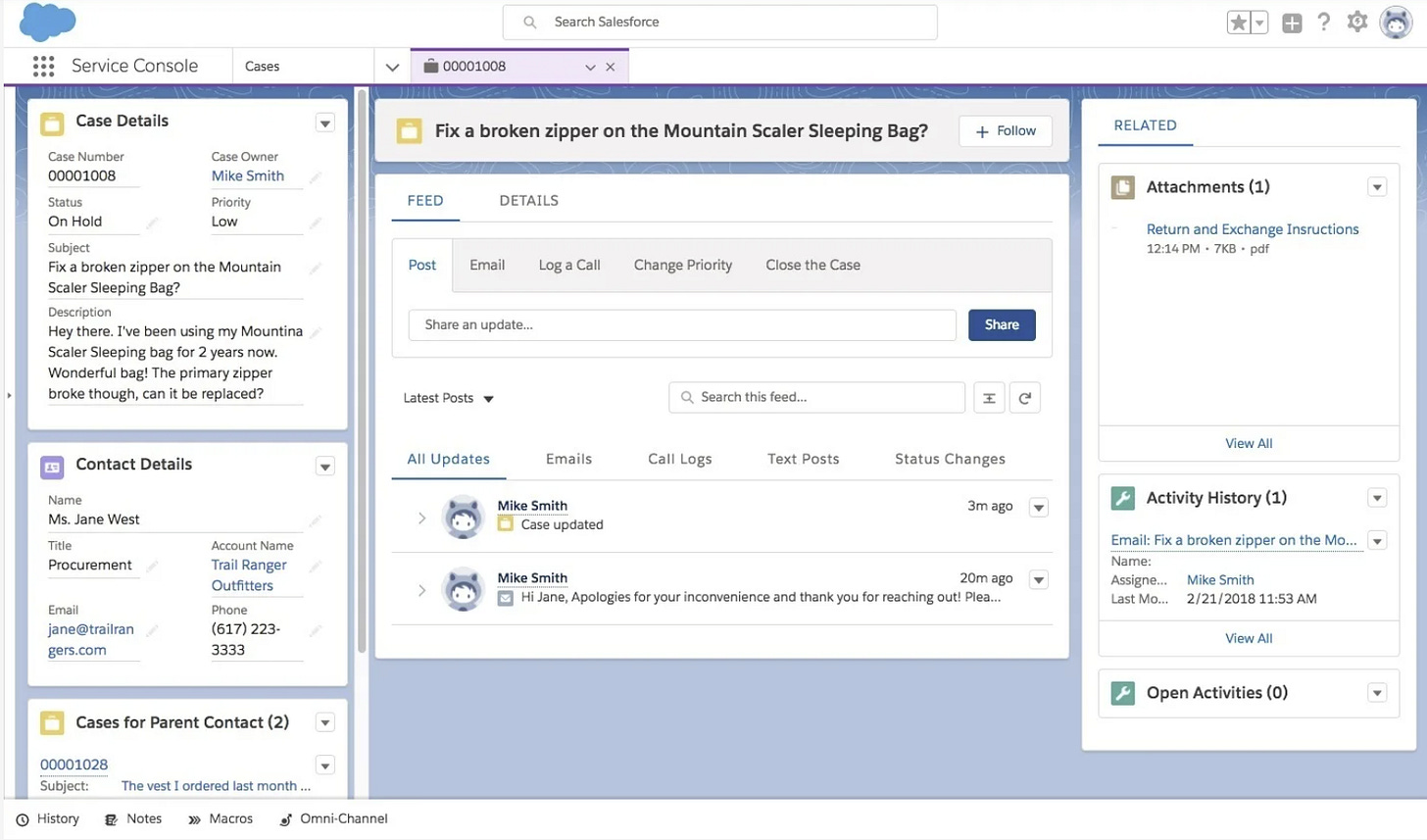
Task: Open the App Launcher grid icon
Action: point(43,66)
